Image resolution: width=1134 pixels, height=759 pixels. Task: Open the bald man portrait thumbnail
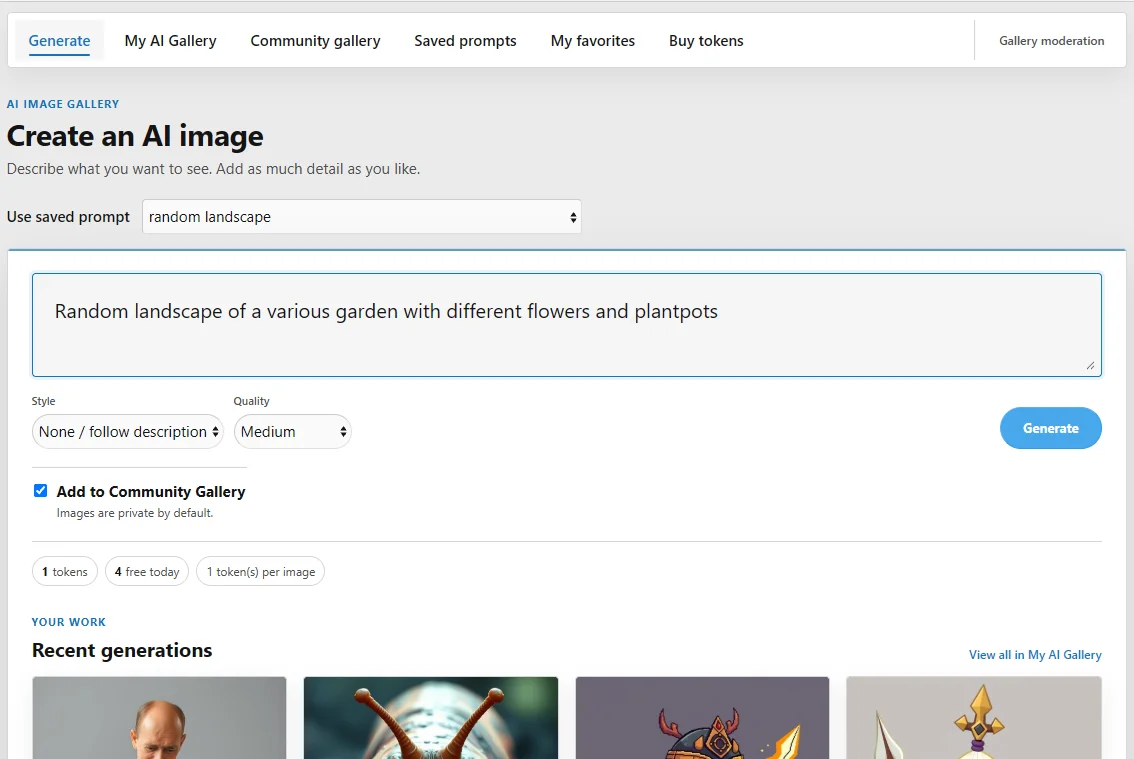(x=159, y=718)
